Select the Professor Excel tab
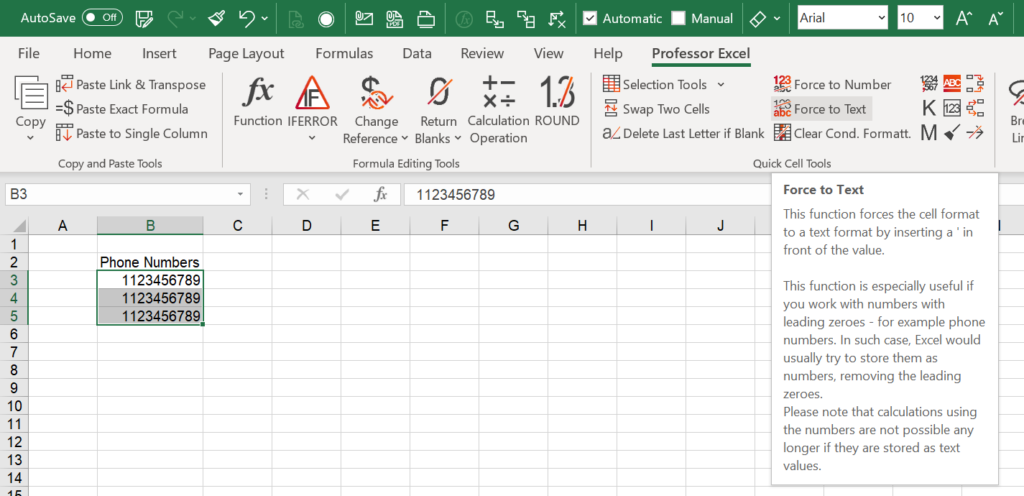This screenshot has height=496, width=1024. [x=701, y=54]
